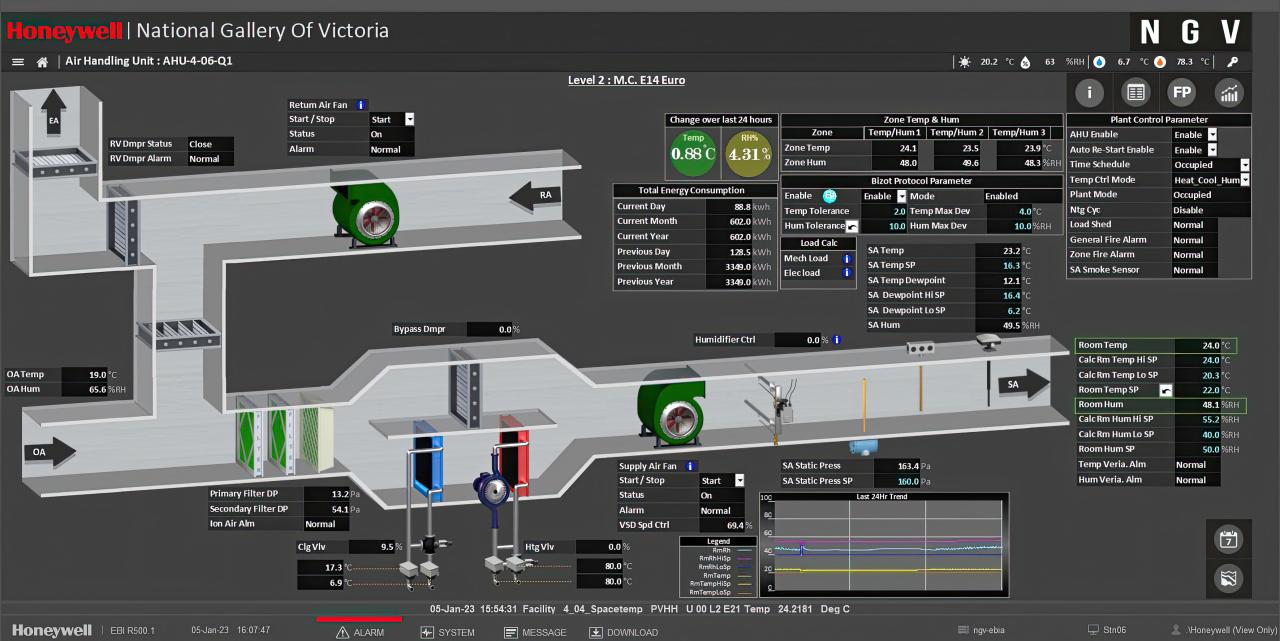This screenshot has height=641, width=1280.
Task: Go to the Home page icon
Action: [42, 62]
